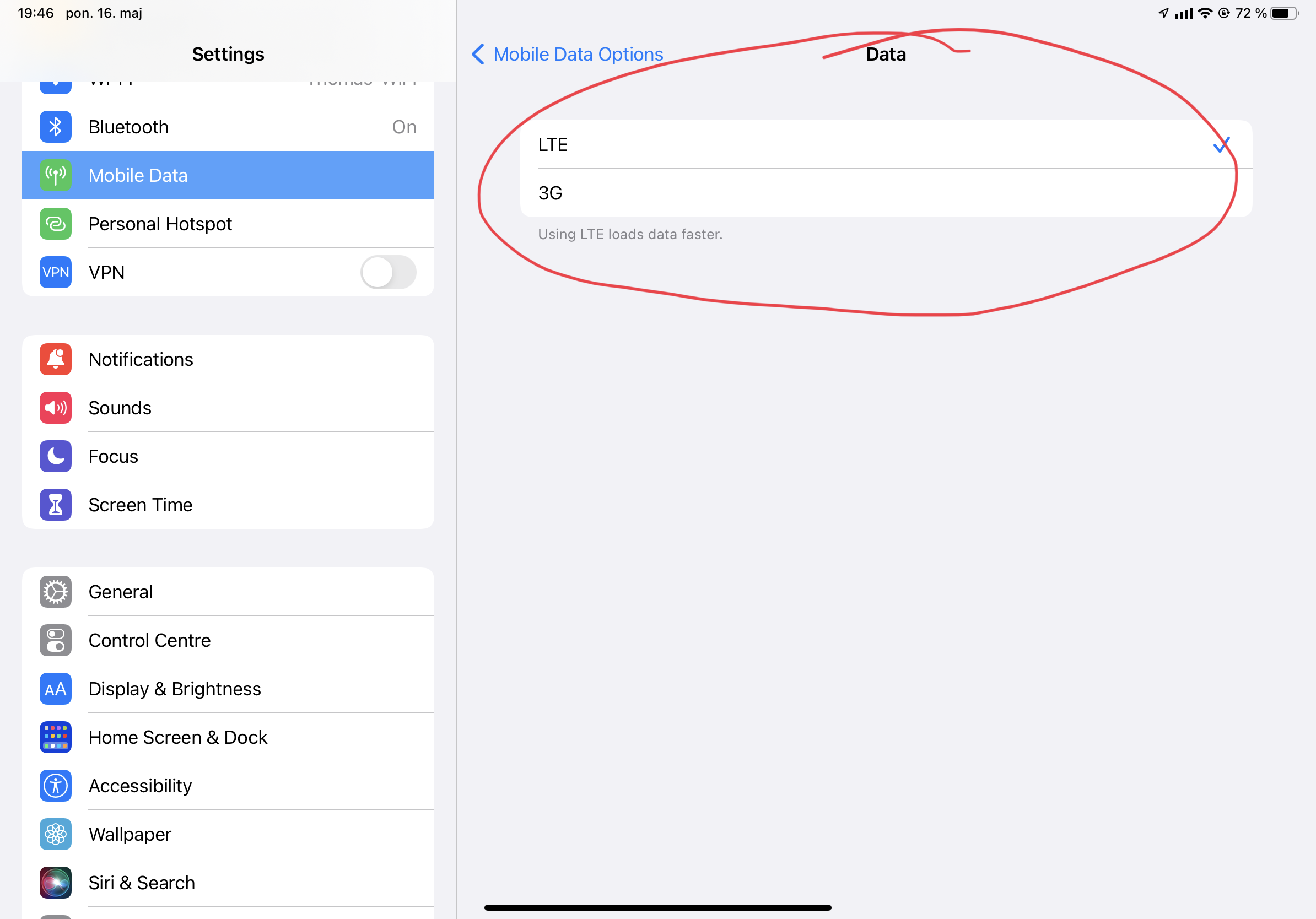Tap the Sounds speaker icon
Image resolution: width=1316 pixels, height=919 pixels.
[x=56, y=408]
